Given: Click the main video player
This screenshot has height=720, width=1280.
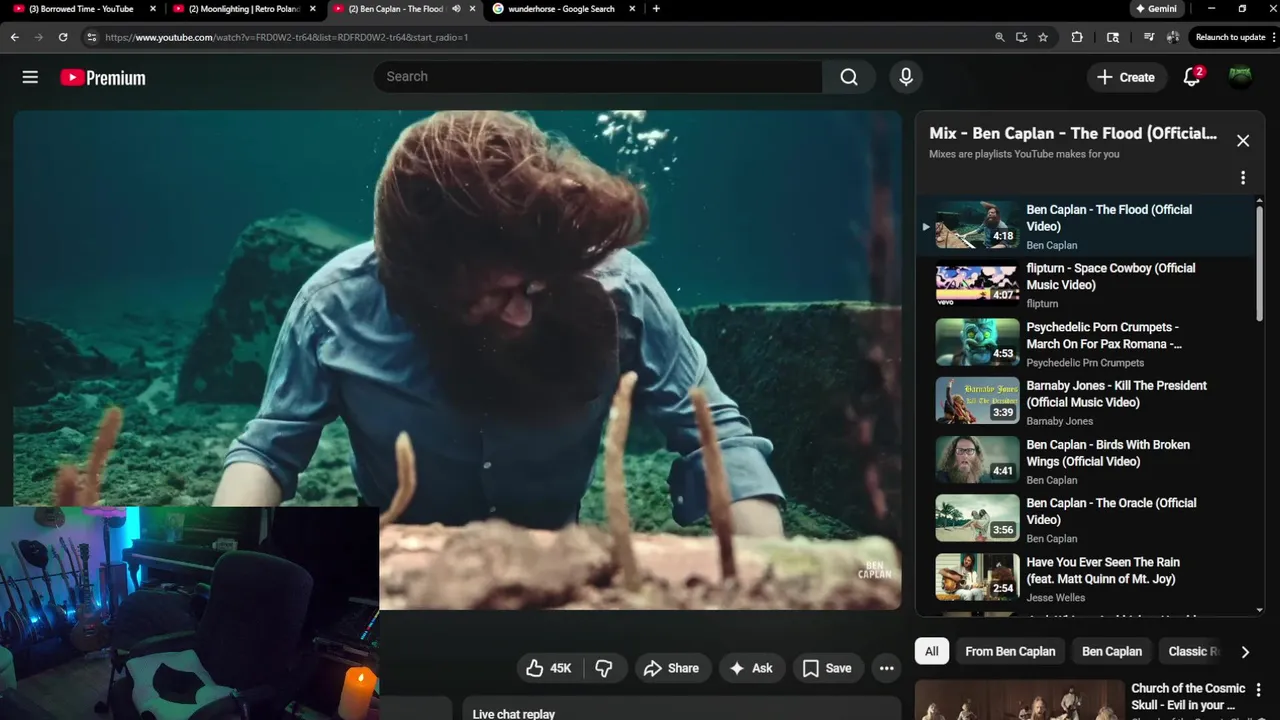Looking at the screenshot, I should tap(458, 360).
